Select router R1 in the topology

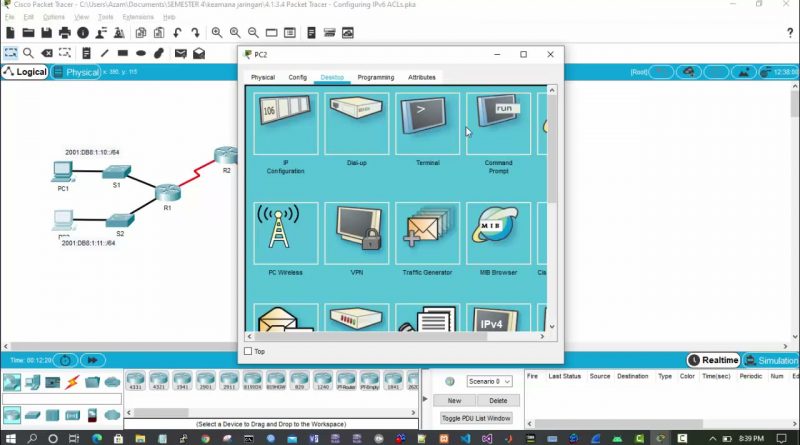coord(168,192)
